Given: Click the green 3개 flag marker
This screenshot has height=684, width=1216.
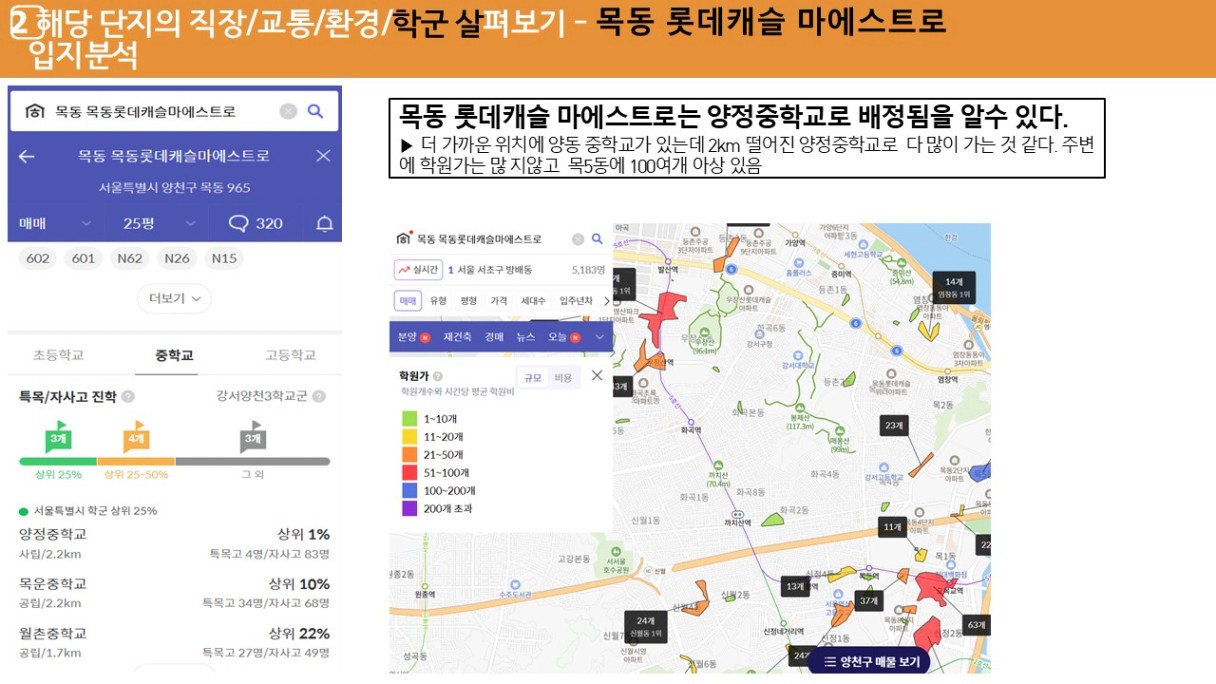Looking at the screenshot, I should pos(58,437).
